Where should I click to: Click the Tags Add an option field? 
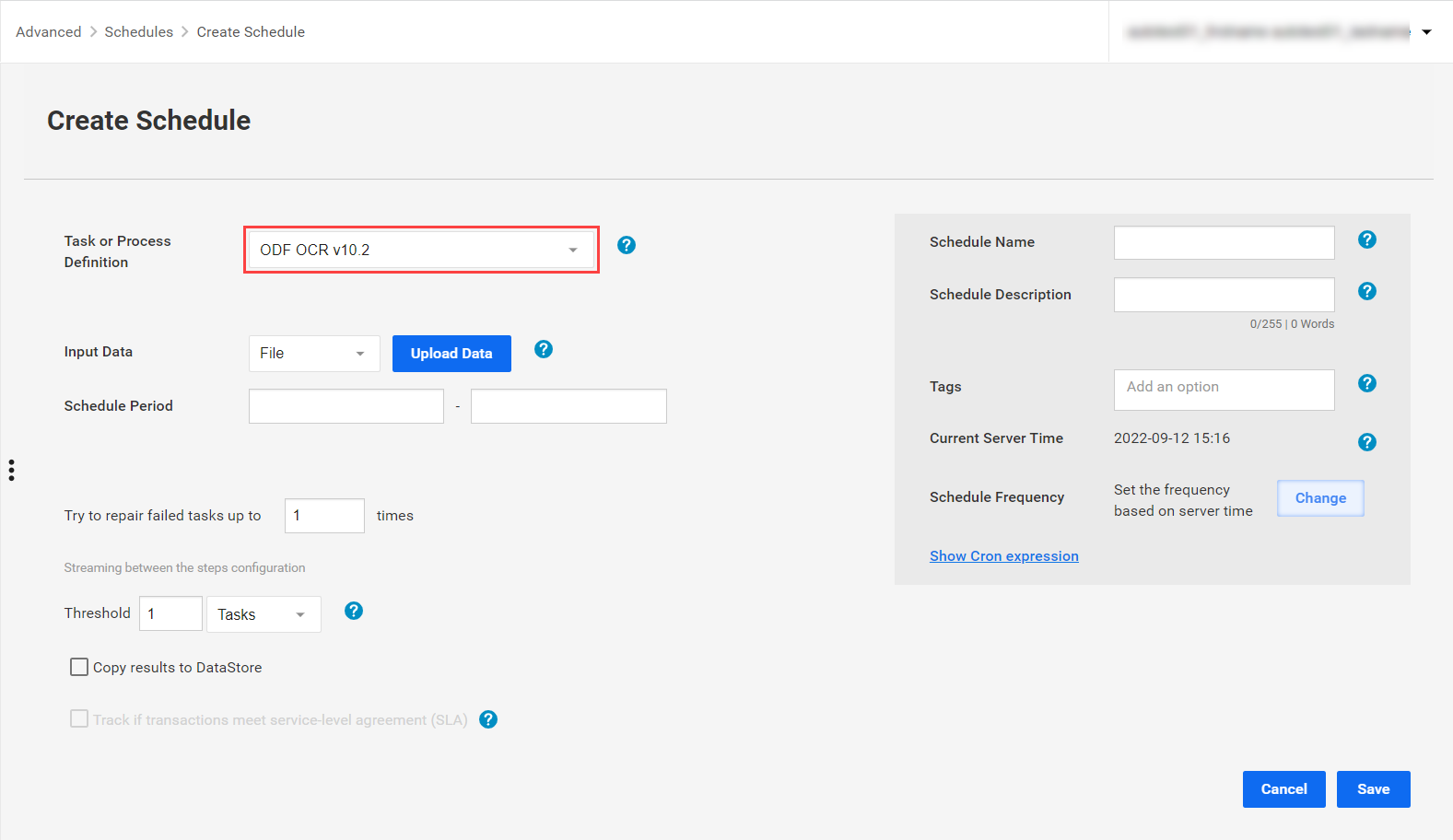pos(1224,390)
